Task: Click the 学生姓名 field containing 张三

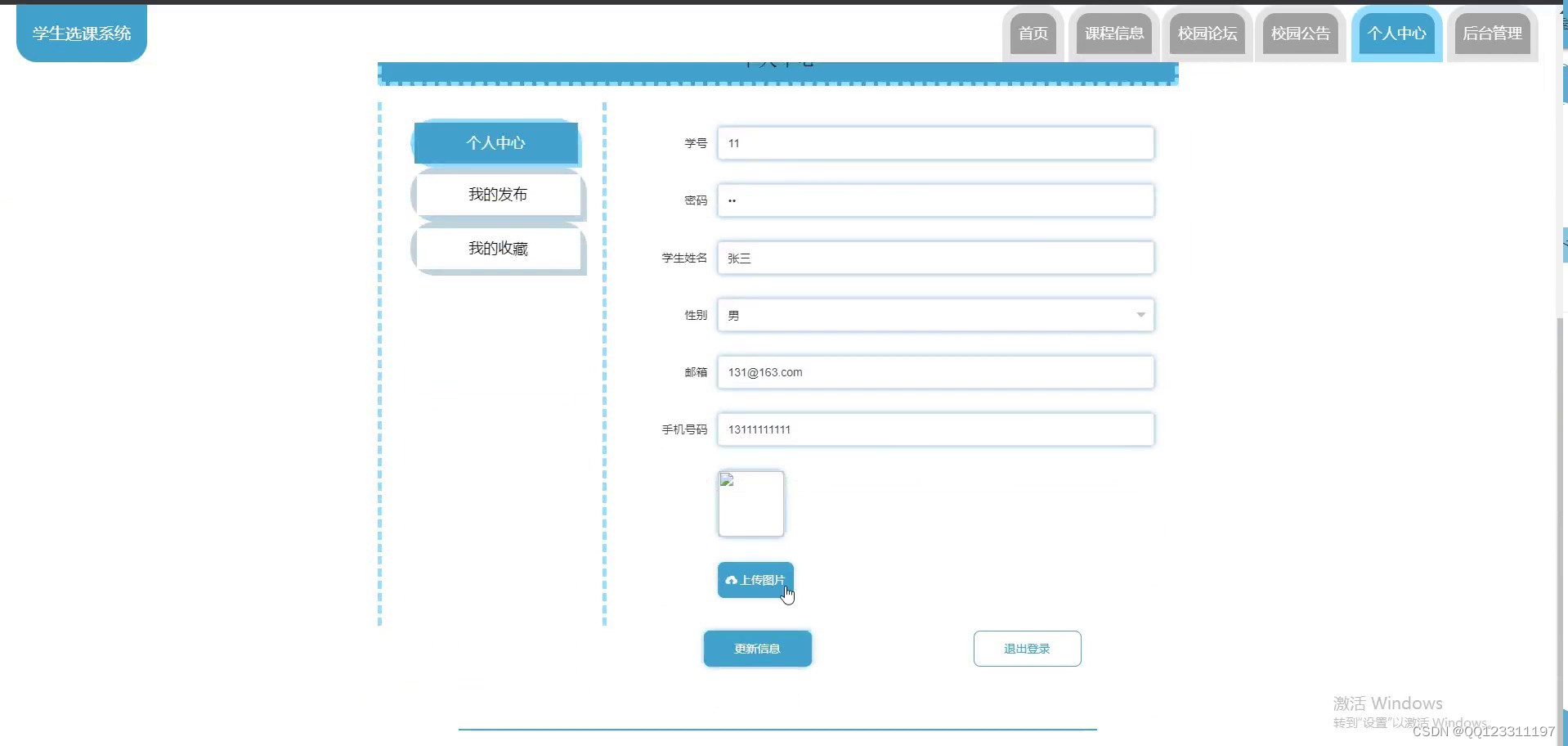Action: [x=935, y=258]
